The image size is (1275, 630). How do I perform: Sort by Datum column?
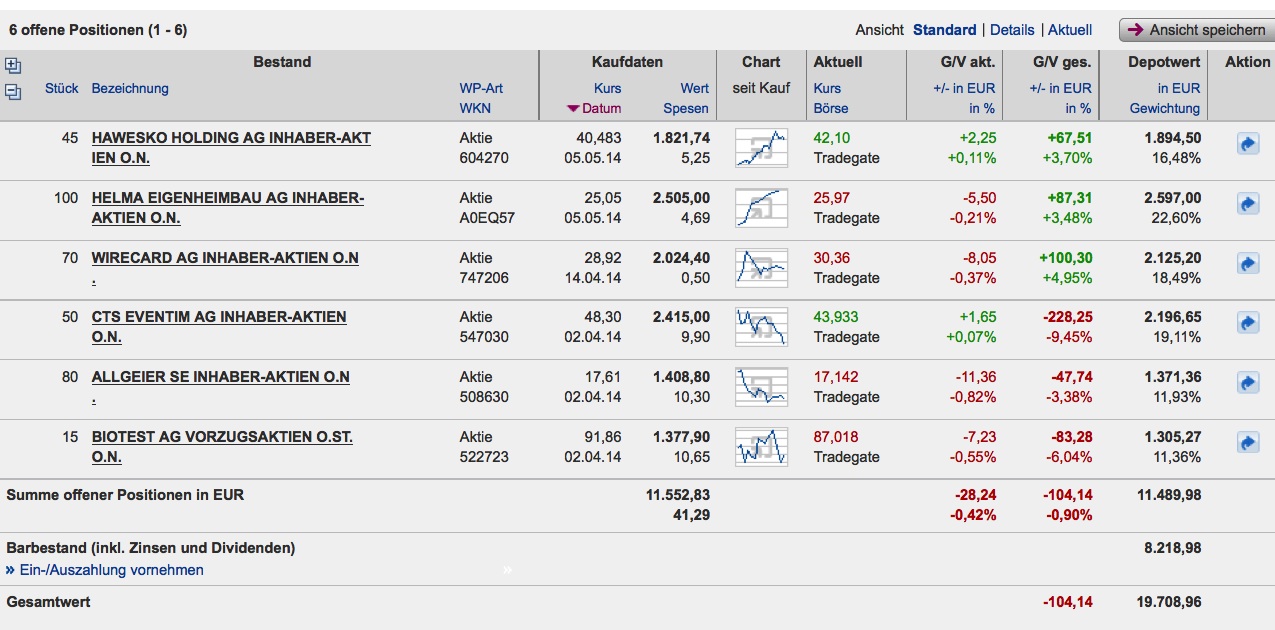(x=600, y=108)
